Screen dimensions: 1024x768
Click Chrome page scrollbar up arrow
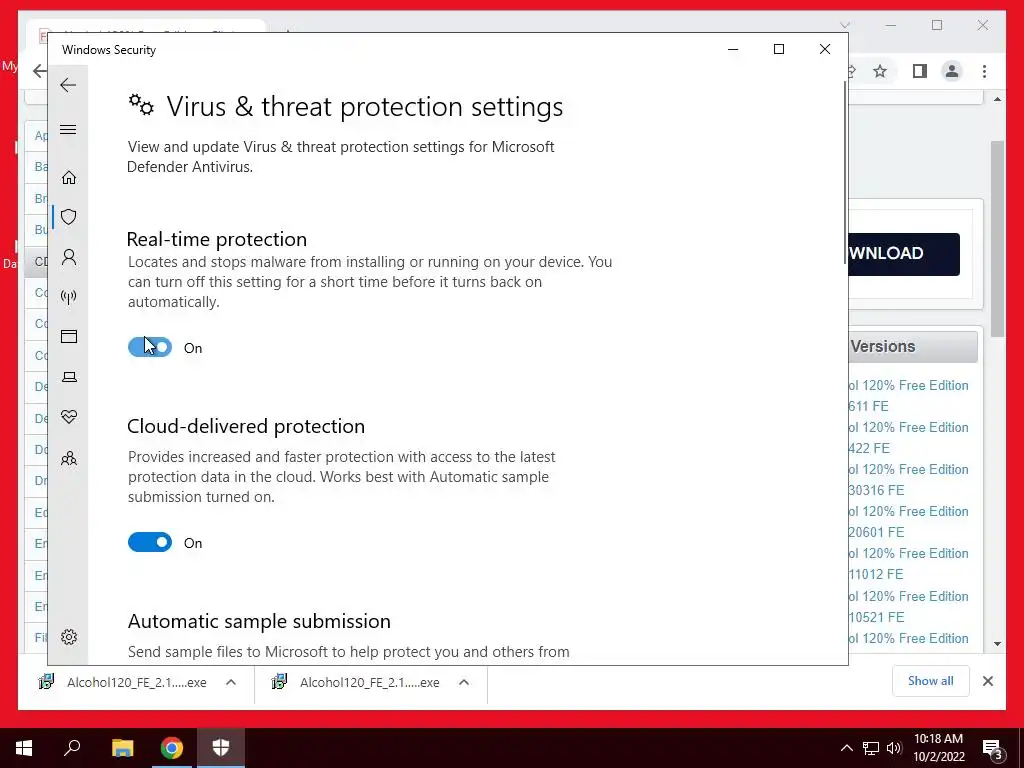tap(997, 99)
